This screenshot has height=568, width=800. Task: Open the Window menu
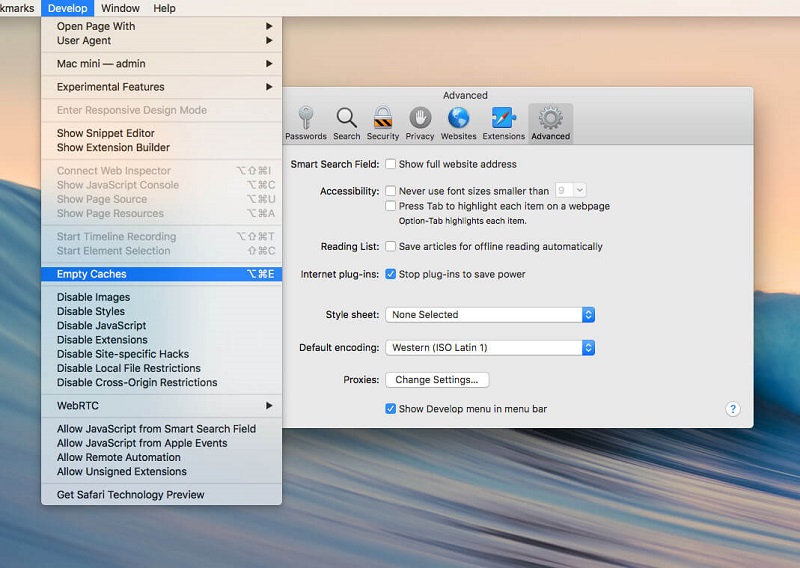(x=120, y=8)
